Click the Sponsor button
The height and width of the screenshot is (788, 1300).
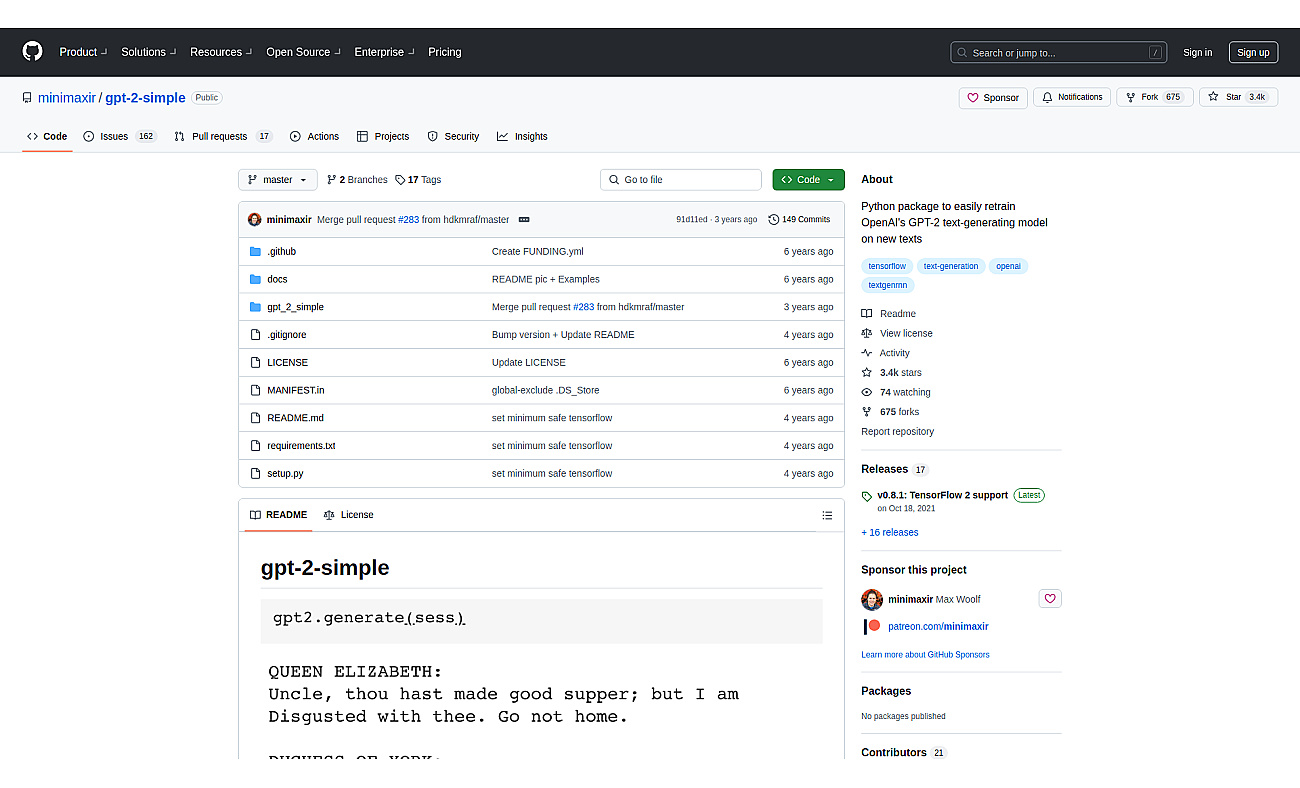click(993, 98)
